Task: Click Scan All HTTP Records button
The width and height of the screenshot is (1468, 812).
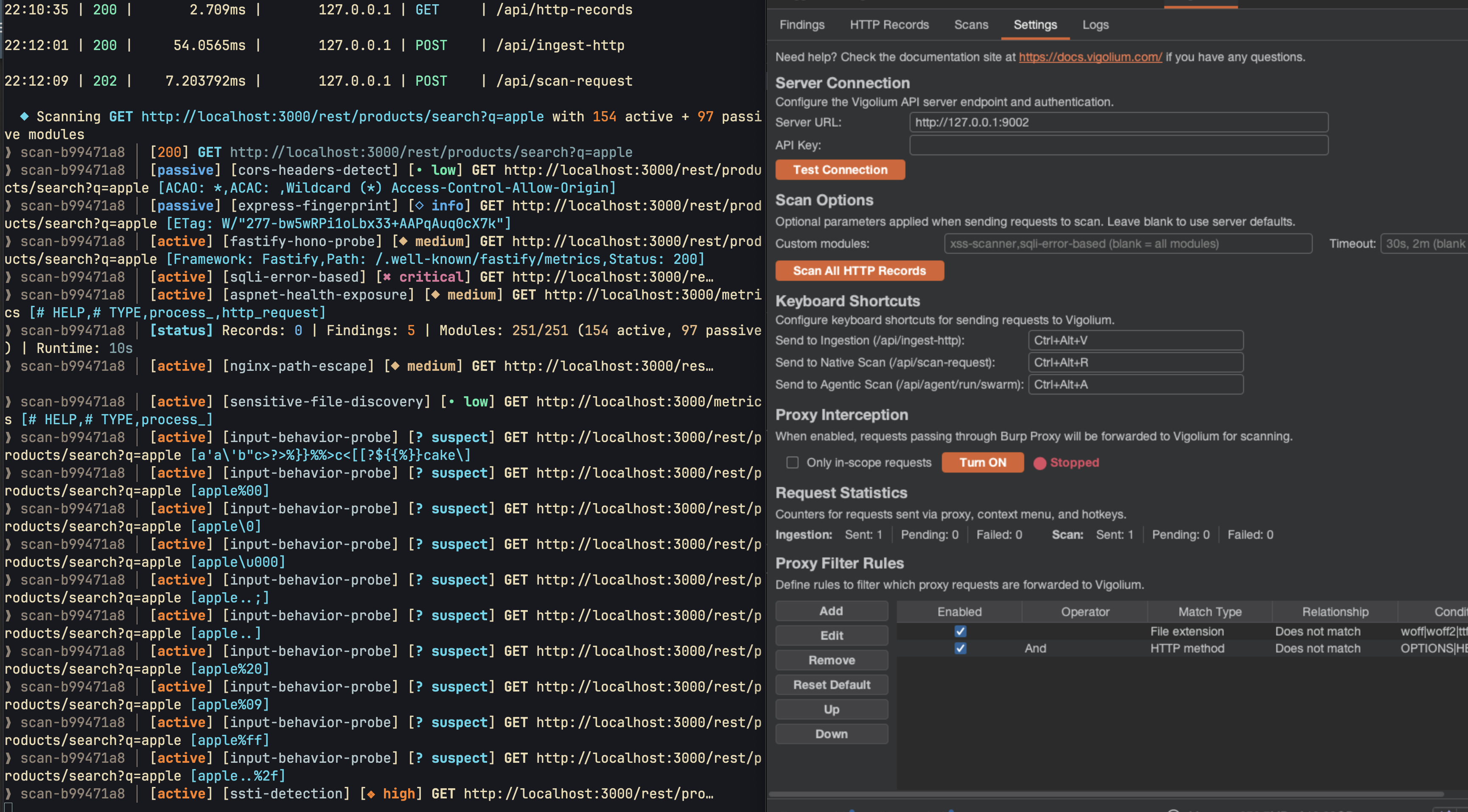Action: pos(859,271)
